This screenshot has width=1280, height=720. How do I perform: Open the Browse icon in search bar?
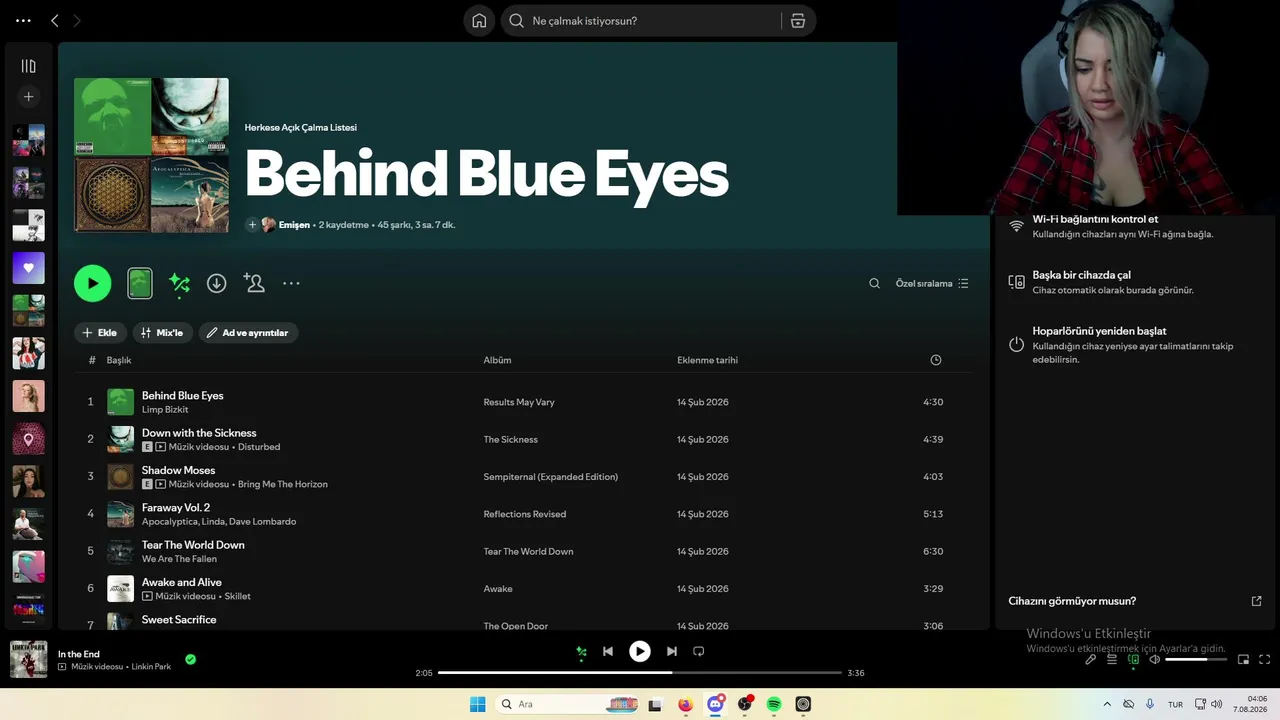[798, 21]
